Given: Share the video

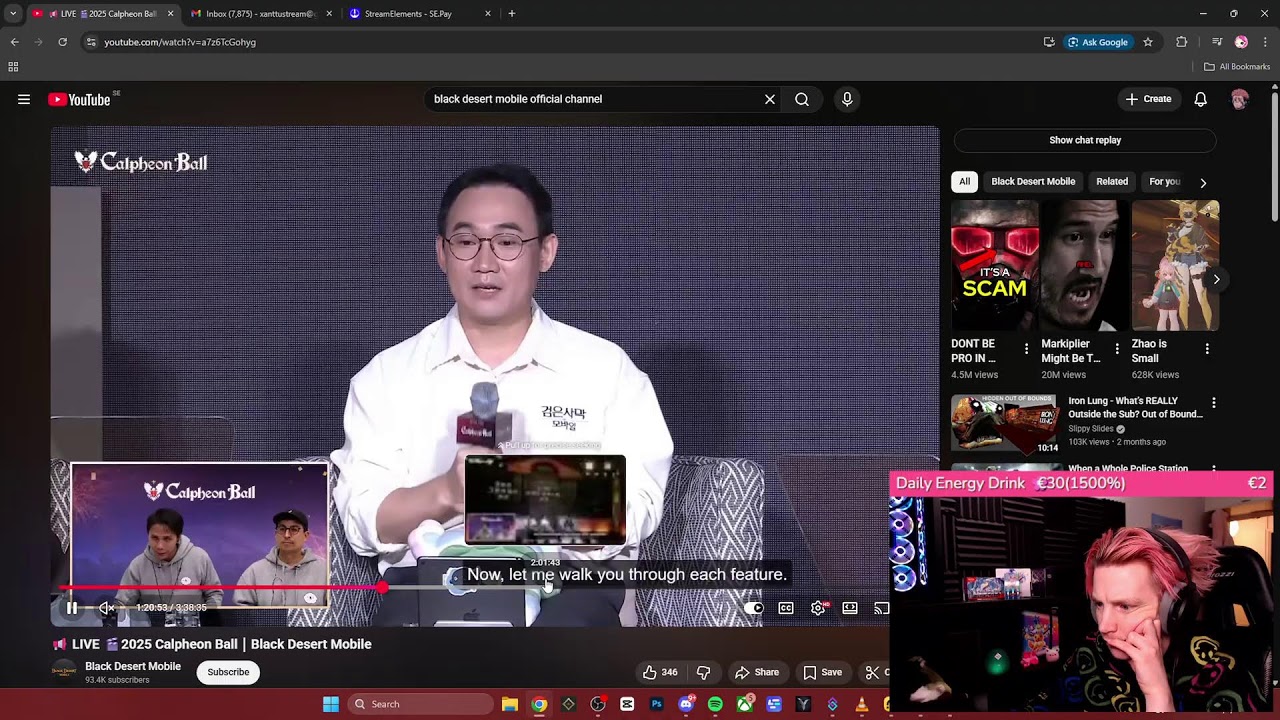Looking at the screenshot, I should [756, 672].
